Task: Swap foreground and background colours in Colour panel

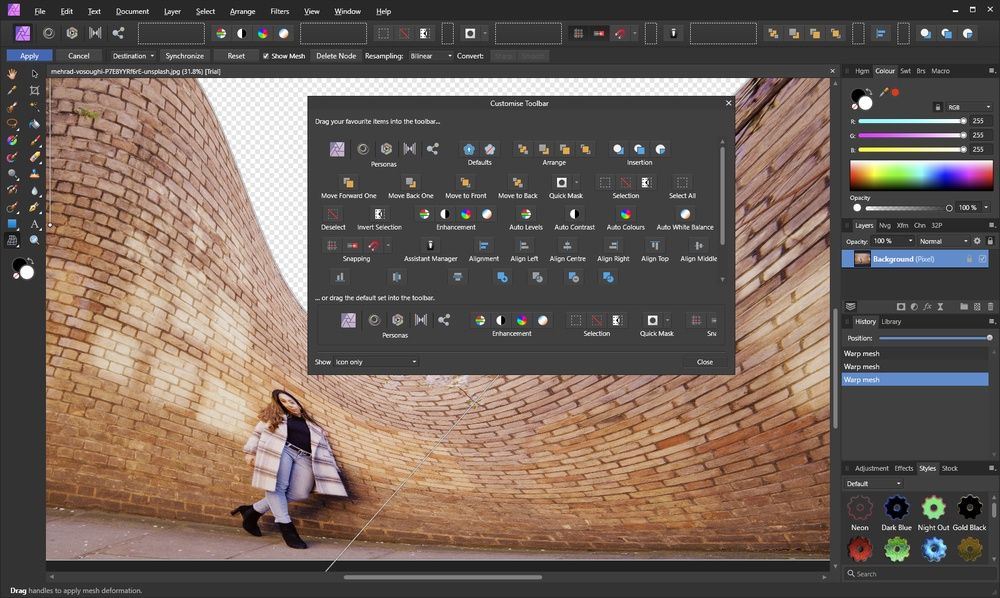Action: click(x=870, y=92)
